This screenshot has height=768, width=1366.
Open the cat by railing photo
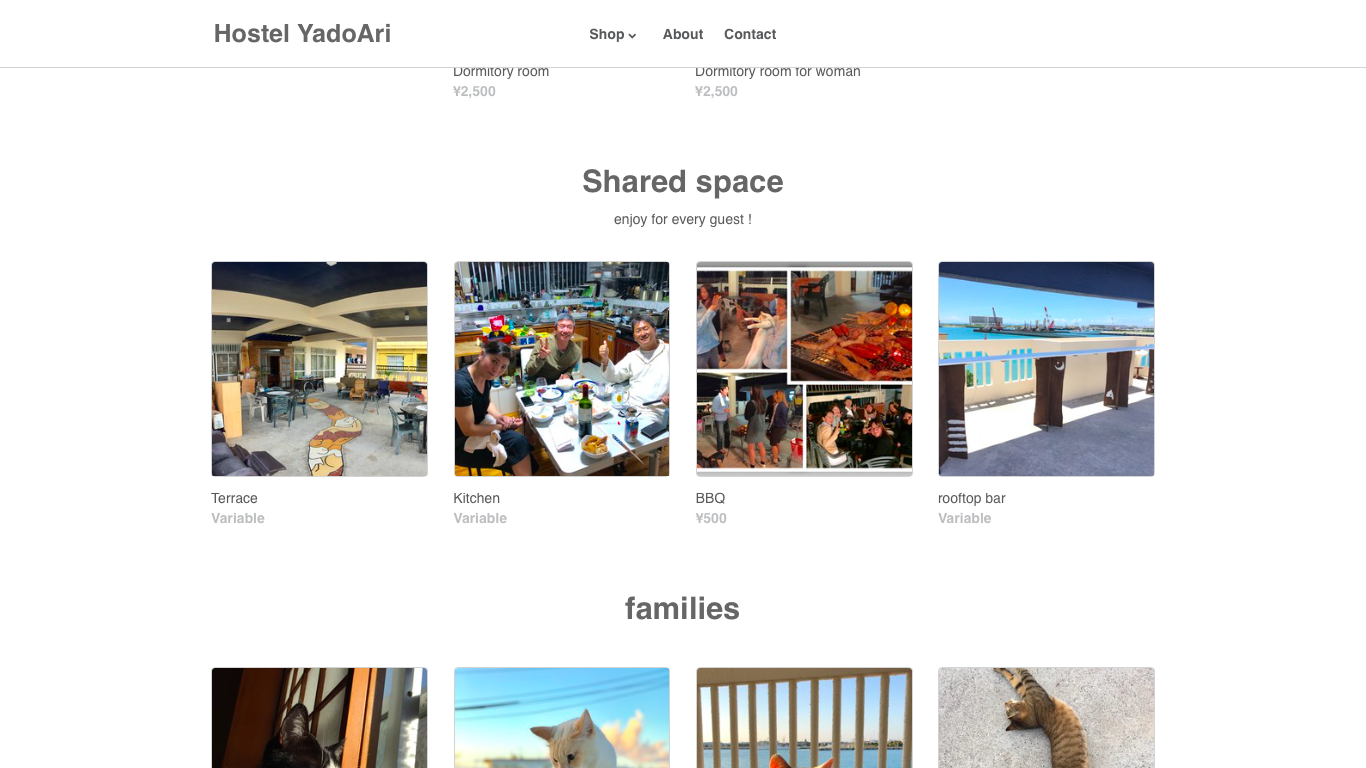(804, 717)
